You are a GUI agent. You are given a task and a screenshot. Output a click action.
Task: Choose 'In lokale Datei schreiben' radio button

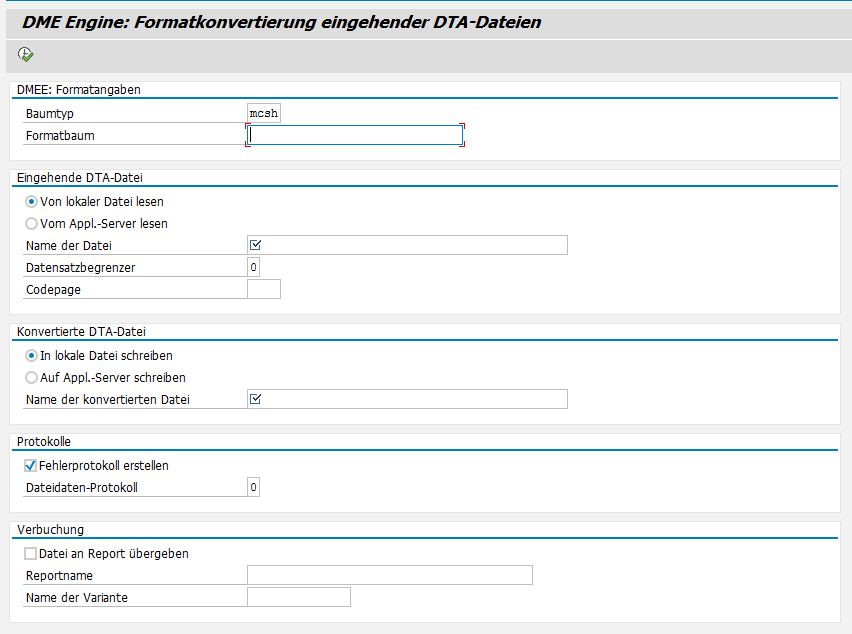32,356
